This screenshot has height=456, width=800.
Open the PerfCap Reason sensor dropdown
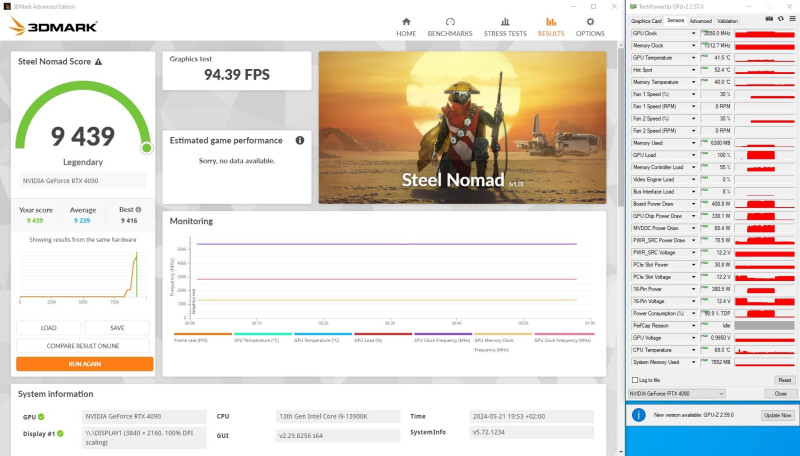[693, 325]
